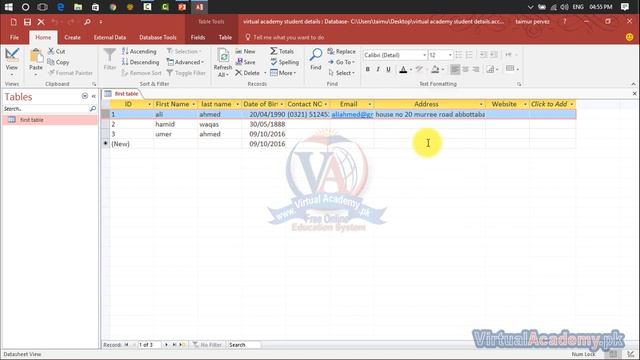Open Replace dialog
The width and height of the screenshot is (640, 360).
(x=342, y=51)
